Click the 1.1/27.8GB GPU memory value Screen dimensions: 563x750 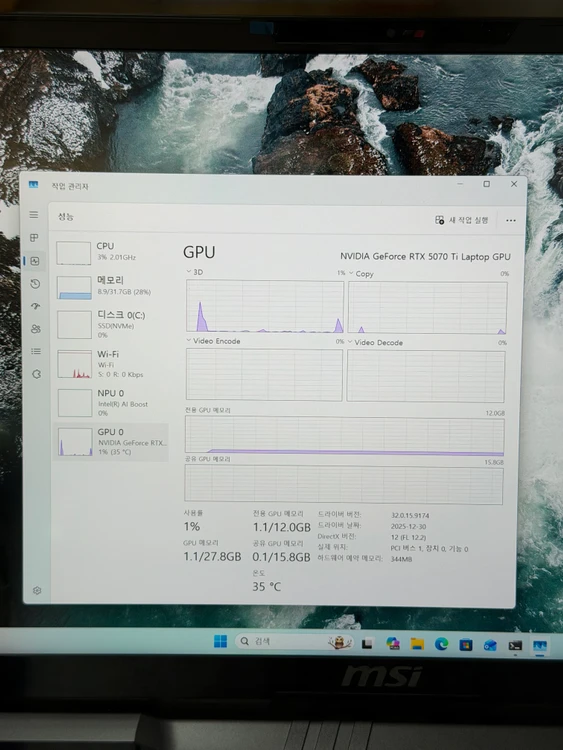coord(212,556)
